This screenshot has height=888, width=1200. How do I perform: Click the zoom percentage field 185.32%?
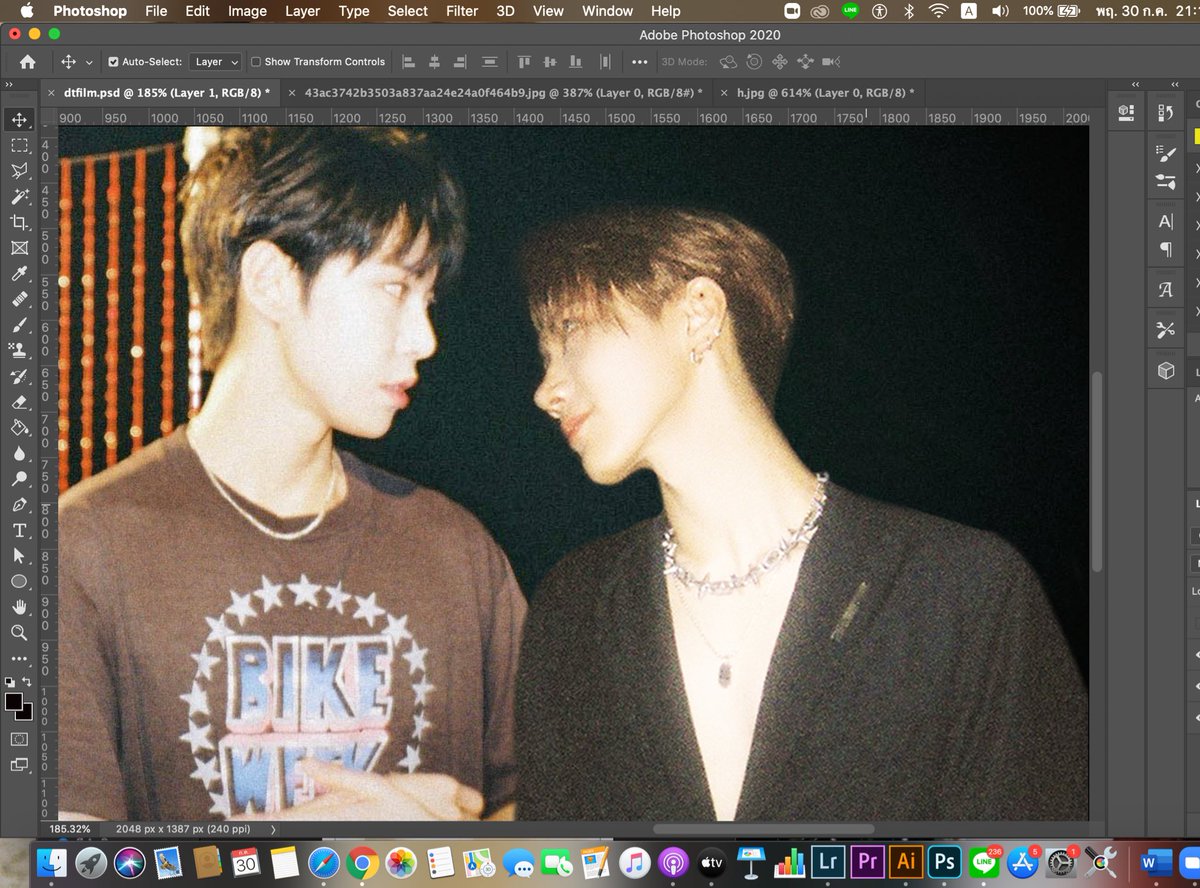coord(70,829)
